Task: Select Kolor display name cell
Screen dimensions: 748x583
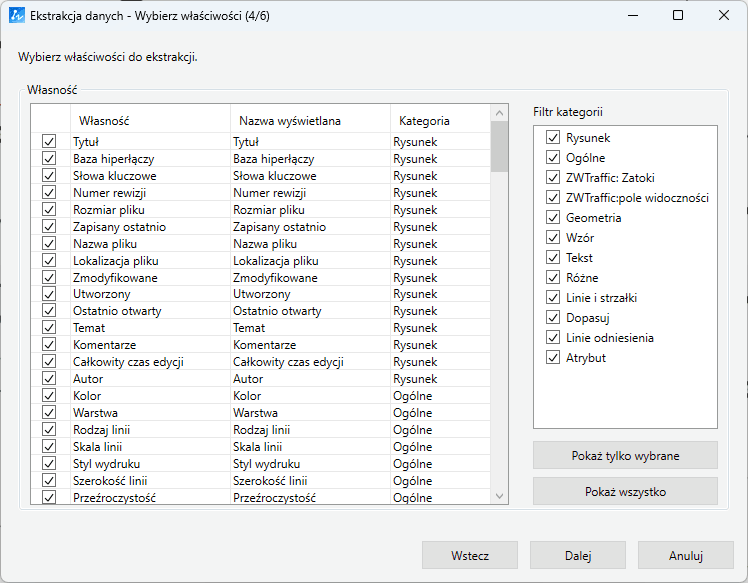Action: 310,396
